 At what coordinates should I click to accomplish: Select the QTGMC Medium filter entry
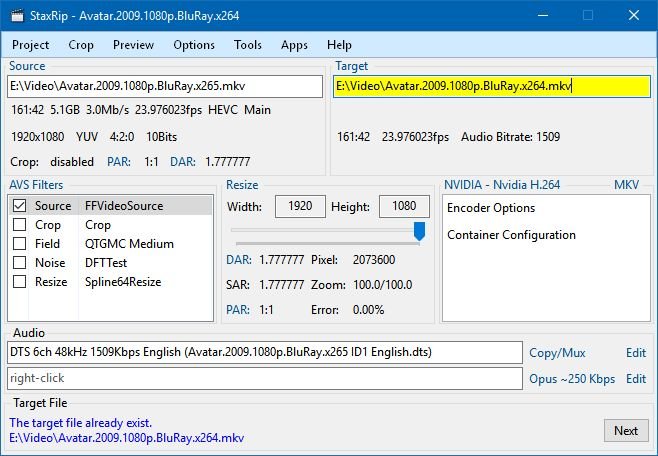pos(129,244)
